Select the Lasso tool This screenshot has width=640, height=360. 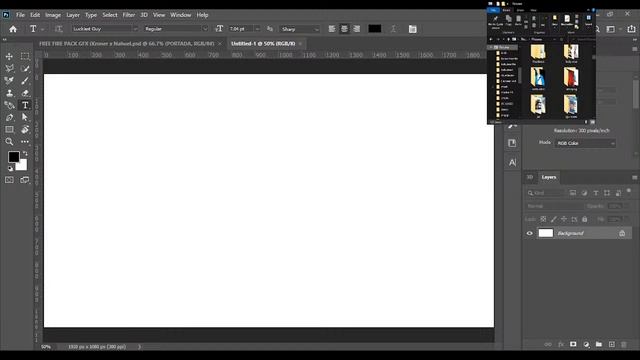[x=9, y=69]
